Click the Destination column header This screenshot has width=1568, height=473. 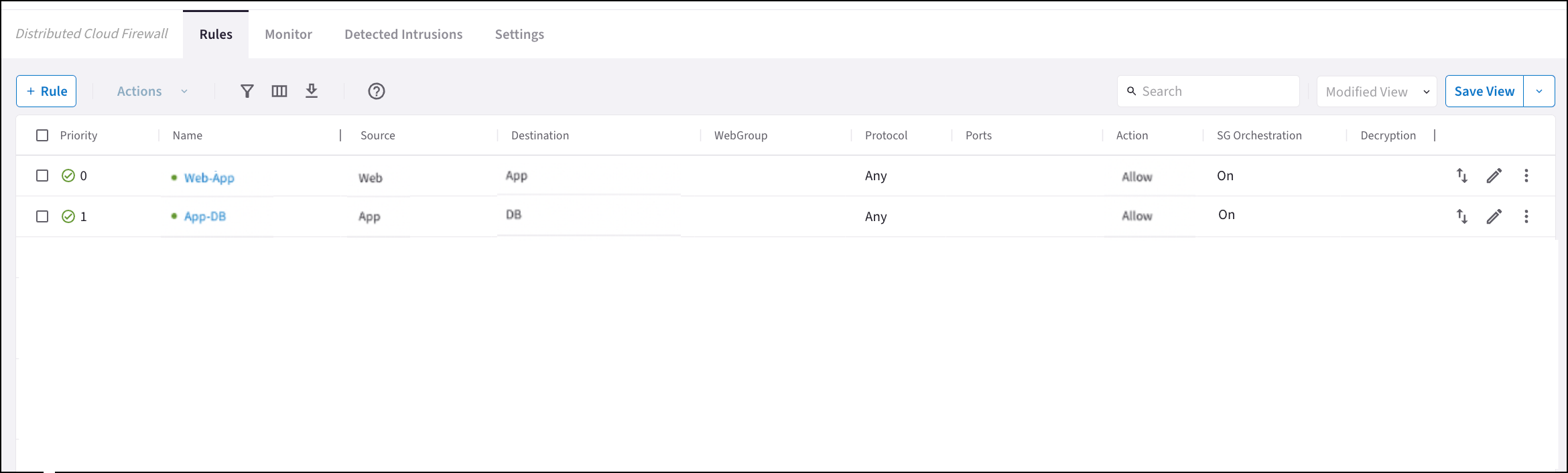tap(540, 135)
